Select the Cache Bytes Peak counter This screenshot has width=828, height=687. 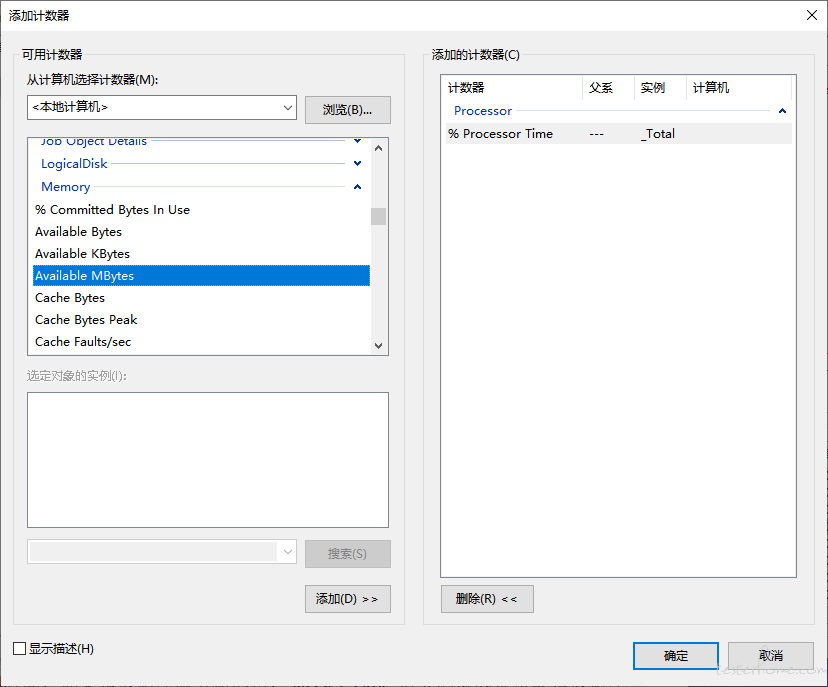tap(201, 320)
